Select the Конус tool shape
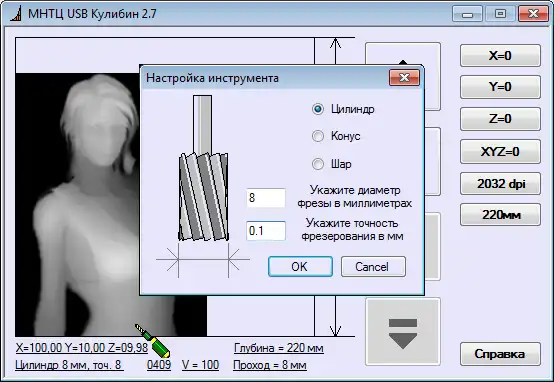The height and width of the screenshot is (382, 554). coord(318,136)
